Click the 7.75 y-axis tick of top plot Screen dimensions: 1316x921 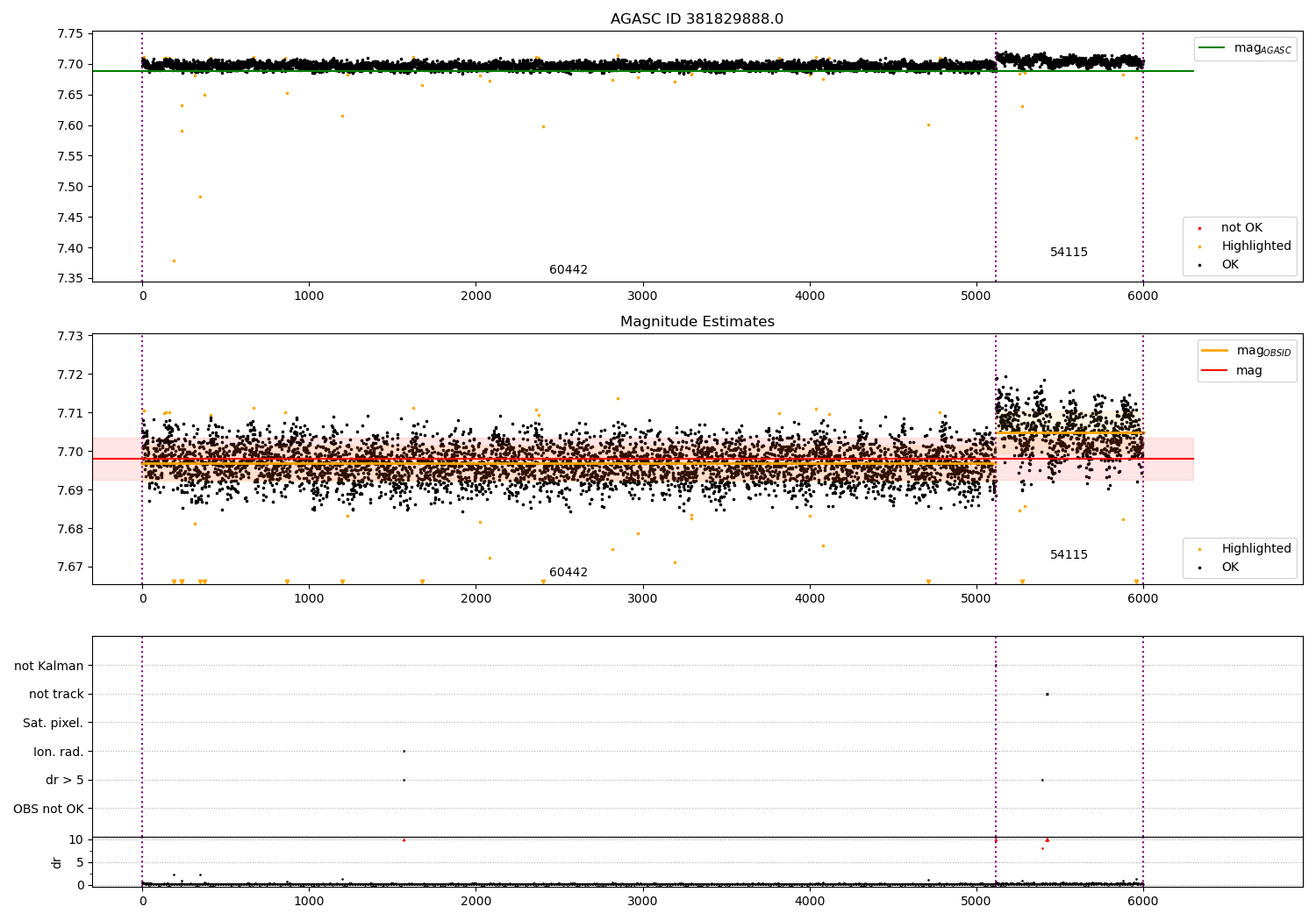(69, 34)
